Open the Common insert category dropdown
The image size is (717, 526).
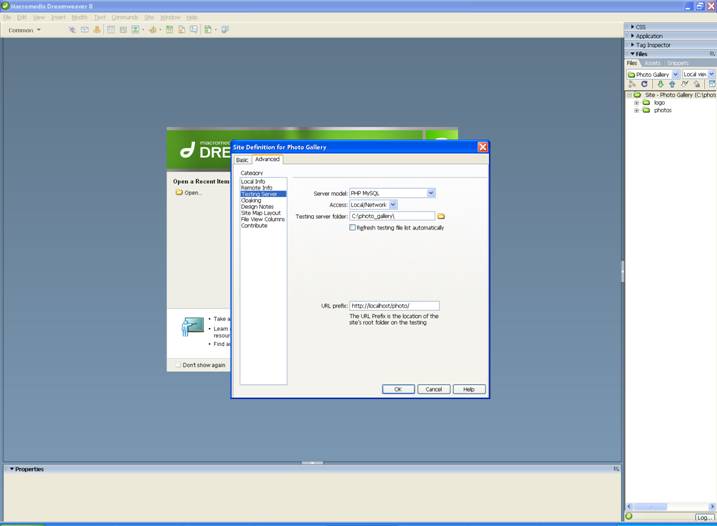point(24,30)
